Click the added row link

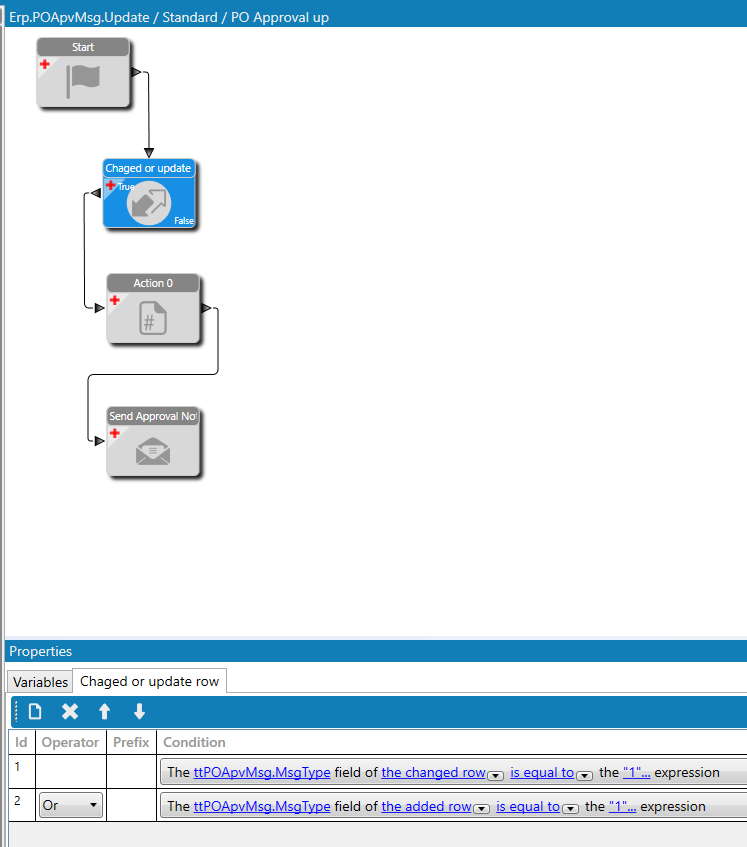[426, 806]
